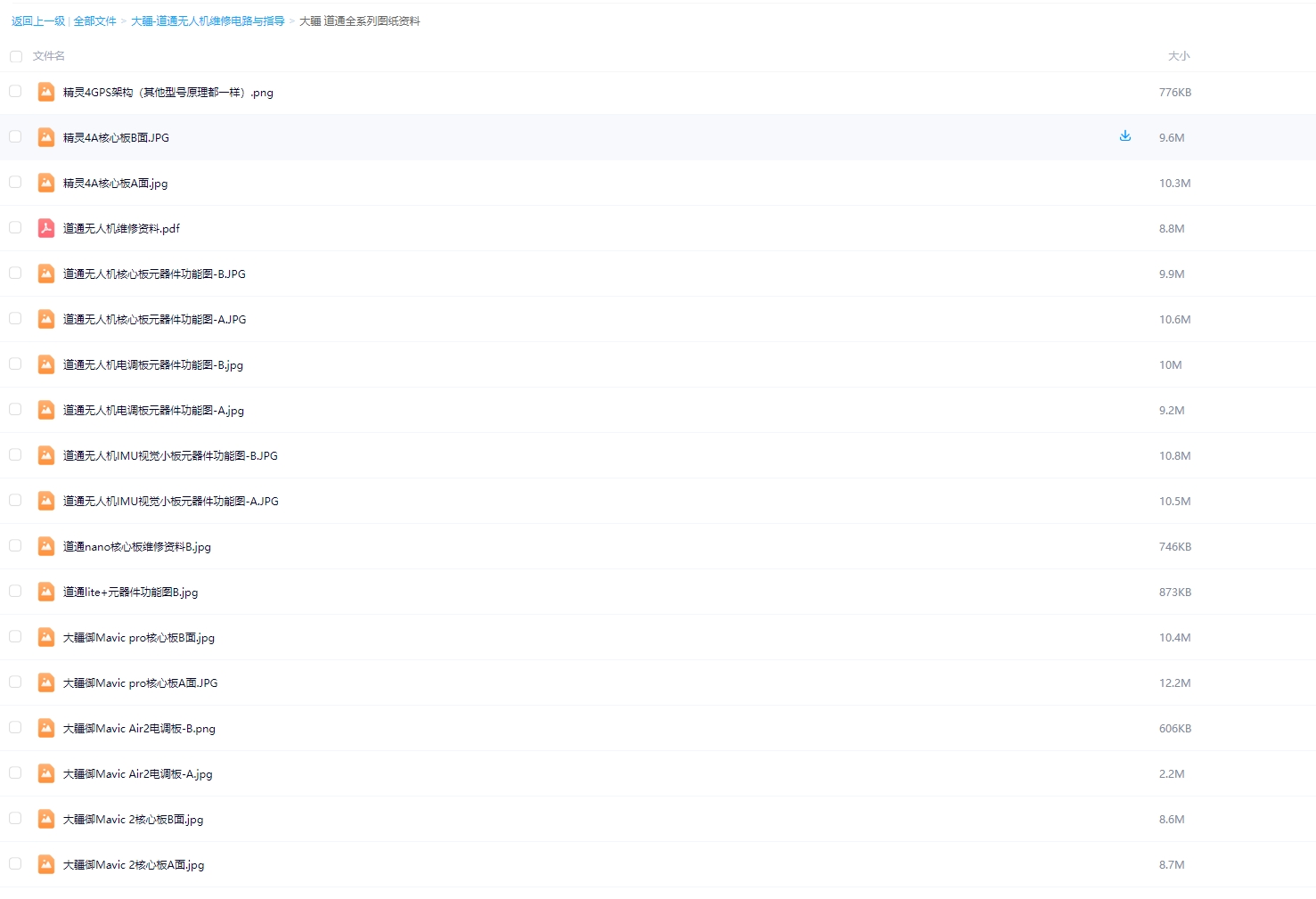The height and width of the screenshot is (899, 1316).
Task: Check box for 道通无人机电调板元器件功能图-A.jpg
Action: tap(15, 409)
